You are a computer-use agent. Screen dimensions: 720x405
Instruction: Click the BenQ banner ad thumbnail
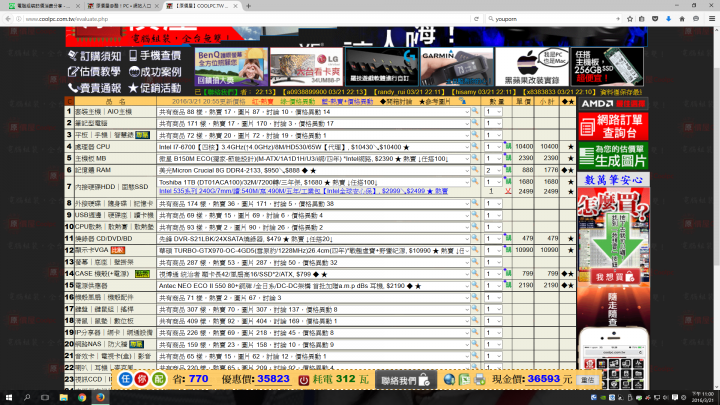(231, 67)
